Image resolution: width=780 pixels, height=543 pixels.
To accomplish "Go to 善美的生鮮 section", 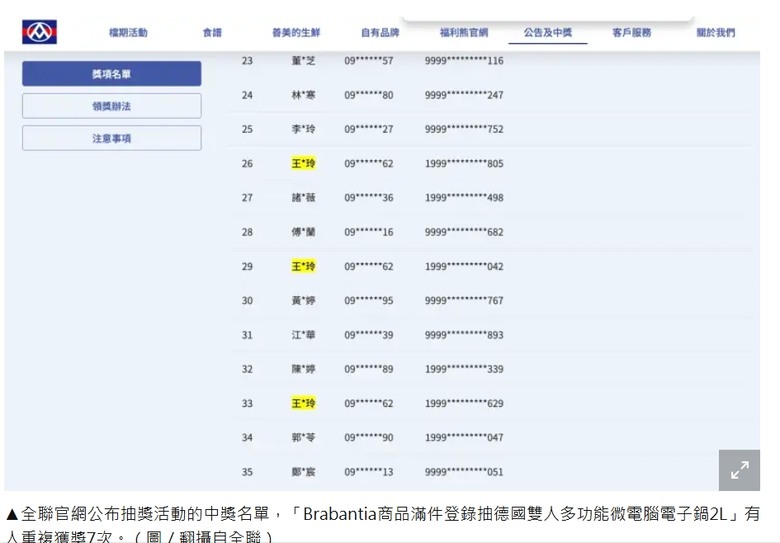I will pyautogui.click(x=296, y=32).
